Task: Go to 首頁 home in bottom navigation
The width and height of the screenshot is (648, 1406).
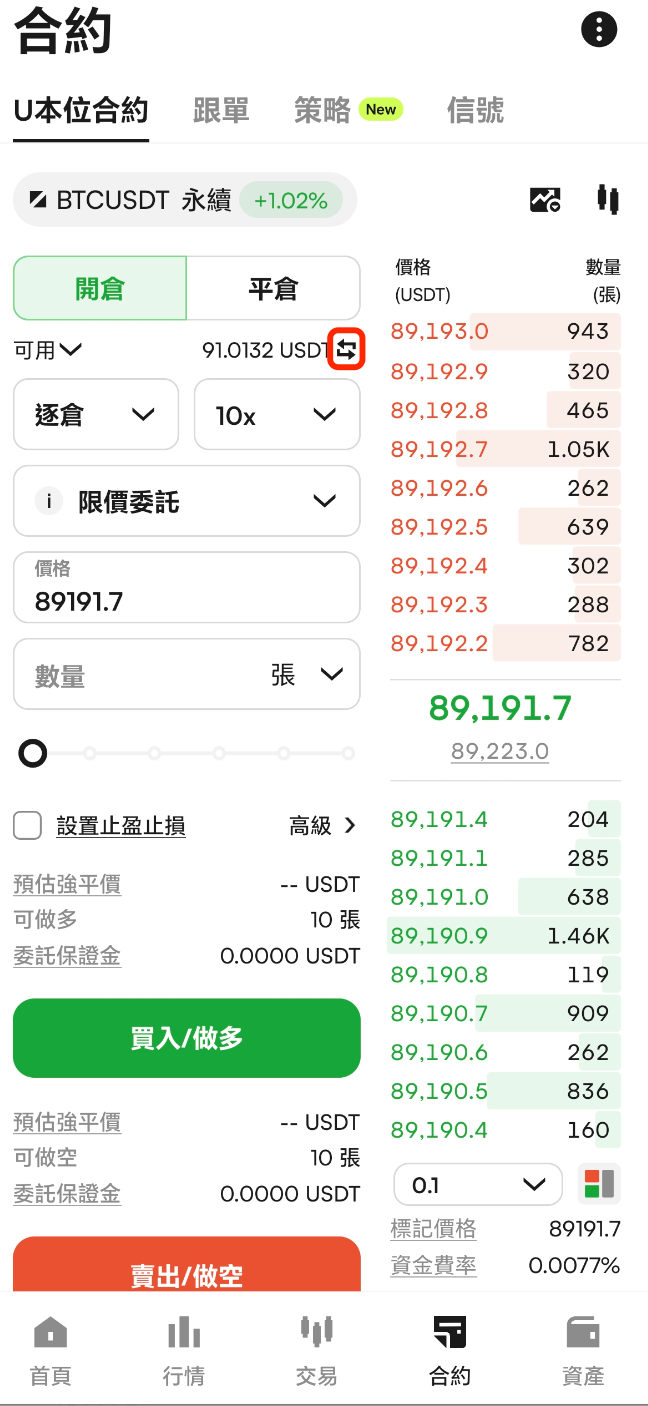Action: click(51, 1351)
